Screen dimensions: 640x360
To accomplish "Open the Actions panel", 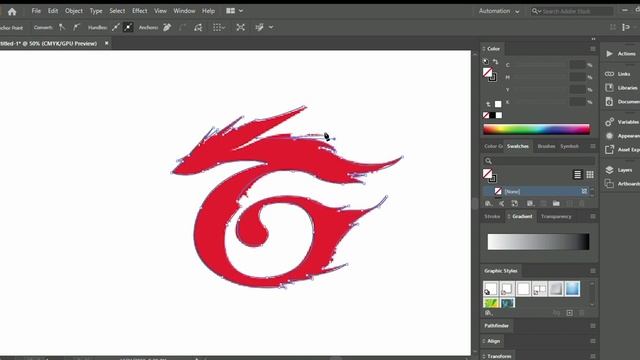I will pyautogui.click(x=622, y=53).
